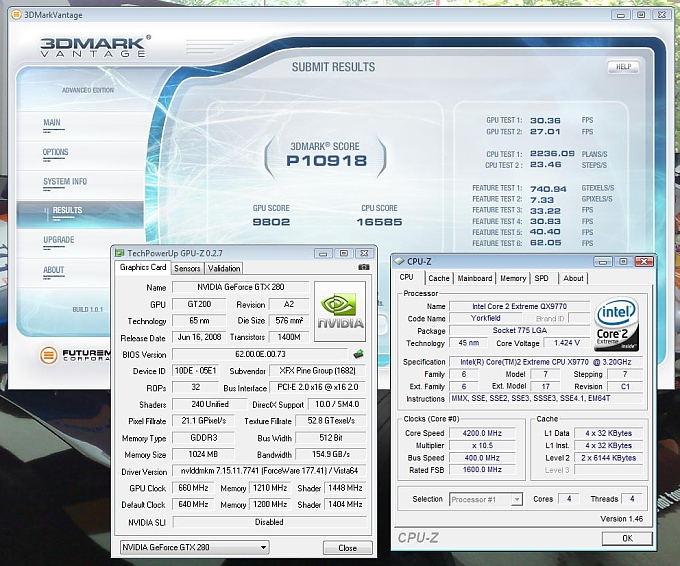Click the GPU Clock 660 MHz field
This screenshot has height=566, width=680.
click(x=193, y=488)
